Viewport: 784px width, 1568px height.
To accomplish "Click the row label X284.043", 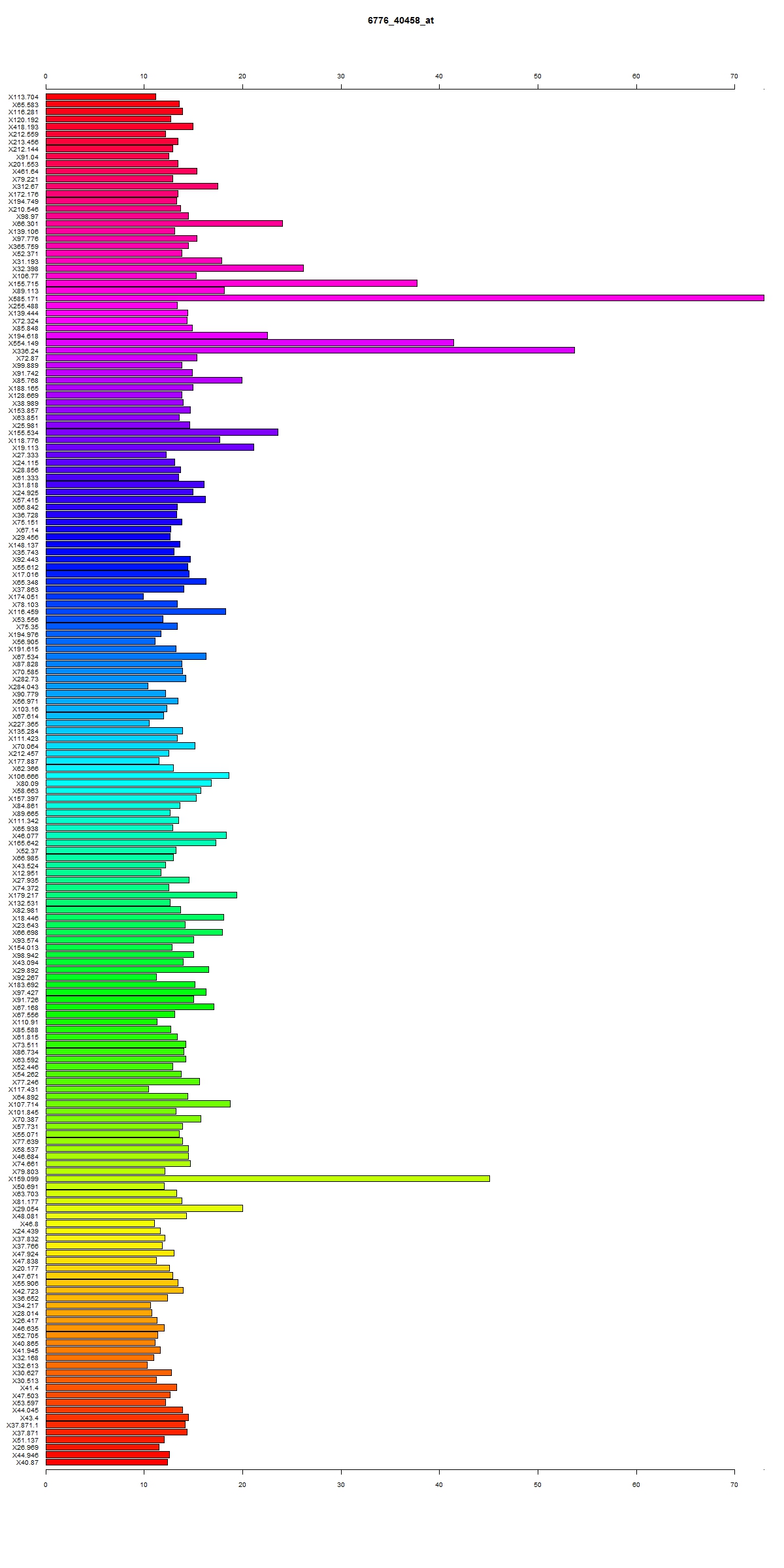I will pyautogui.click(x=24, y=687).
